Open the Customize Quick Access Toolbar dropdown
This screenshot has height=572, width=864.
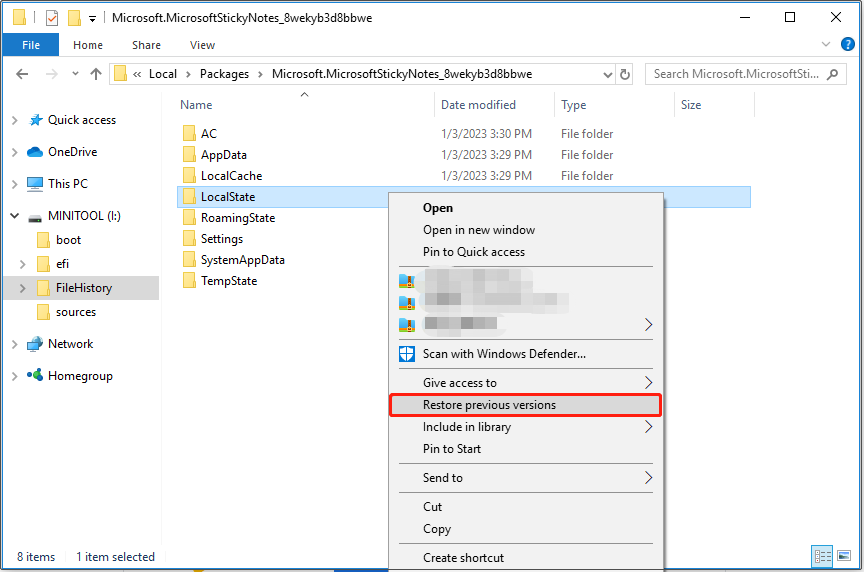pos(92,19)
